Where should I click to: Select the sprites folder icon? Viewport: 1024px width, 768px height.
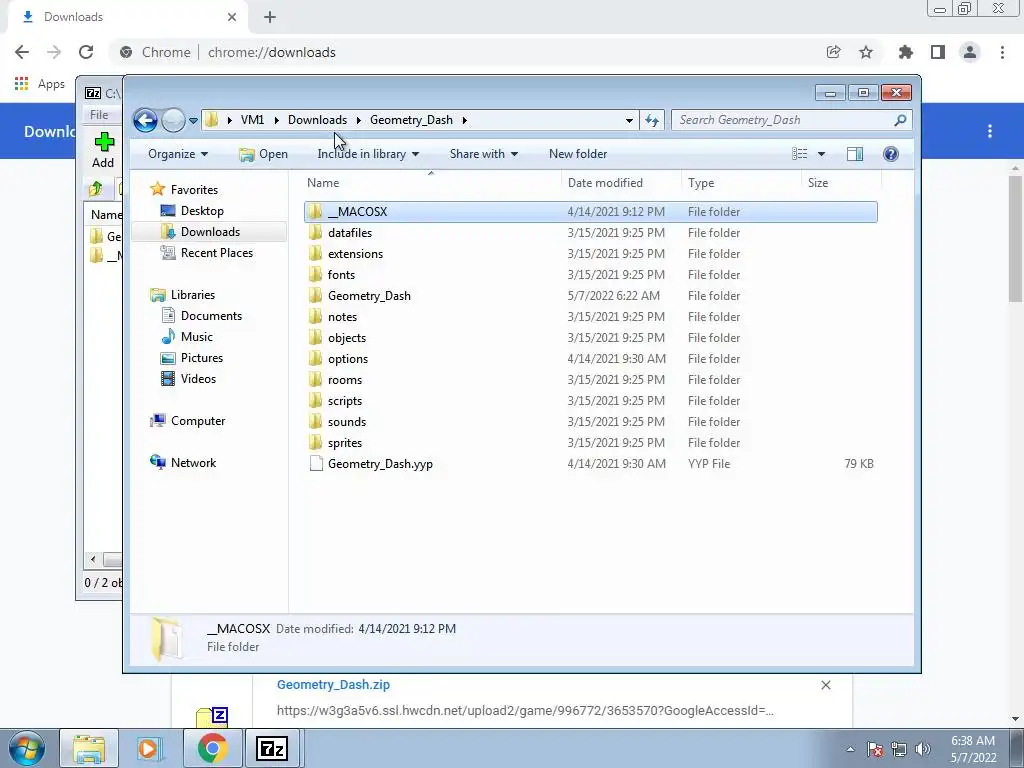pos(315,443)
